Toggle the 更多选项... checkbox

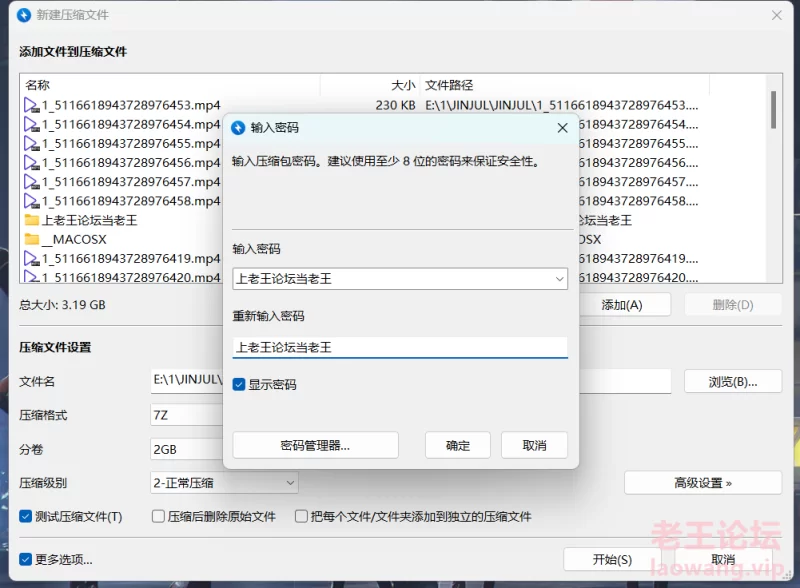[x=26, y=559]
